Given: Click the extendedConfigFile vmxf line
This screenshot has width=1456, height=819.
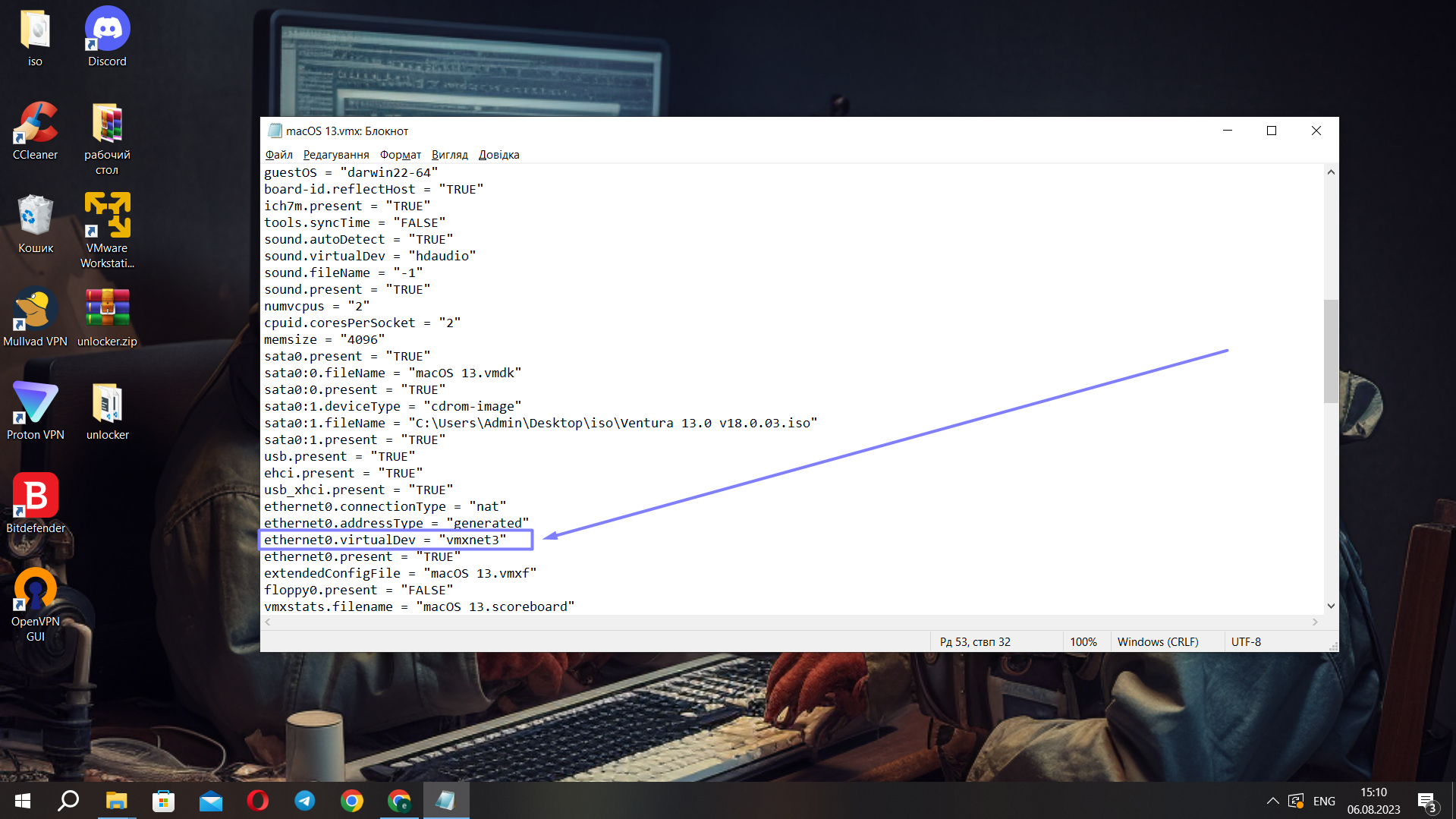Looking at the screenshot, I should pos(400,573).
